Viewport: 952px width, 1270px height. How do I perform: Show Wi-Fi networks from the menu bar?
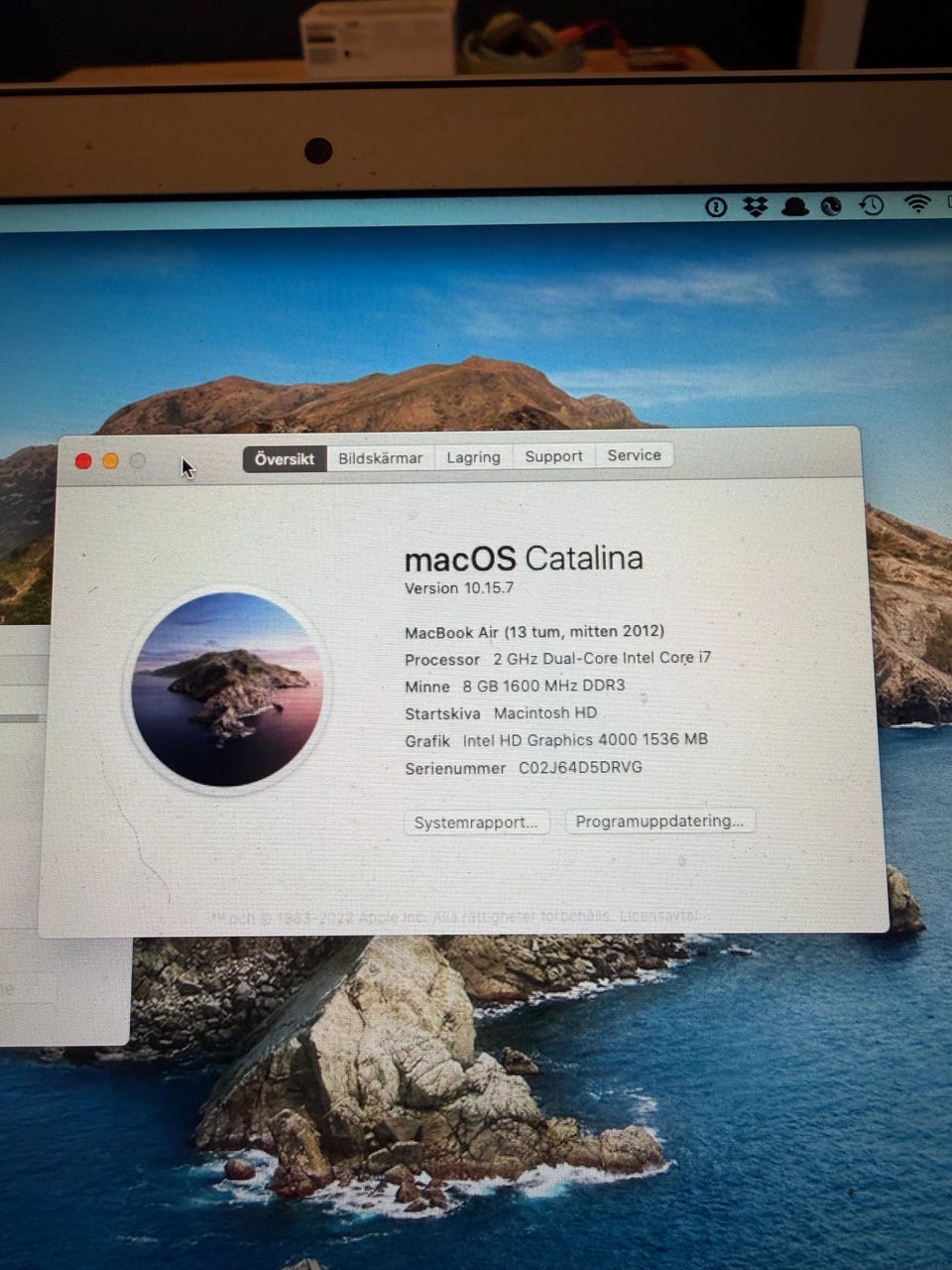click(x=917, y=203)
